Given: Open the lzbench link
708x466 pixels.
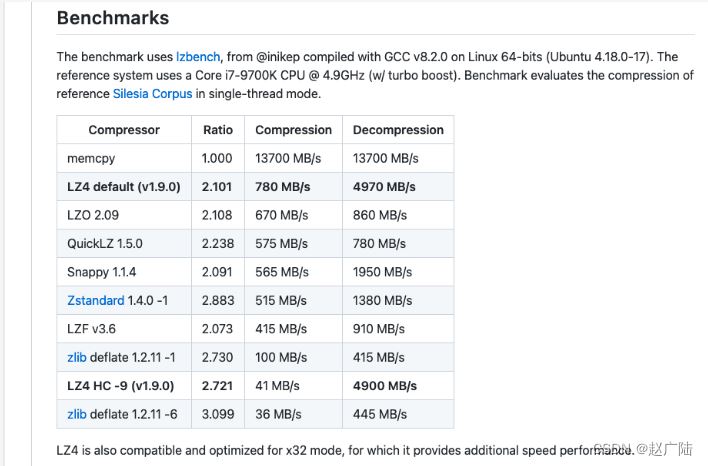Looking at the screenshot, I should 198,57.
